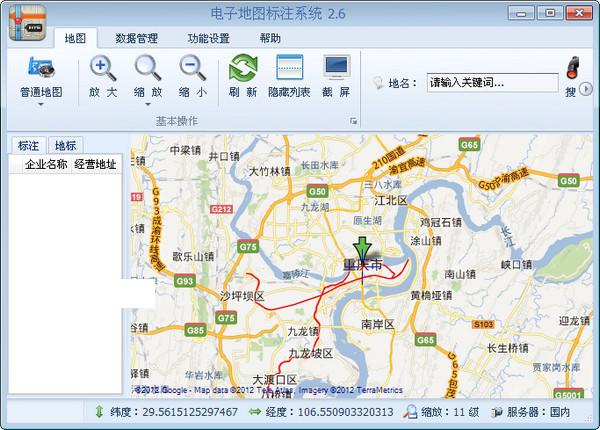This screenshot has height=430, width=600.
Task: Click the 地名 keyword search input field
Action: [491, 82]
